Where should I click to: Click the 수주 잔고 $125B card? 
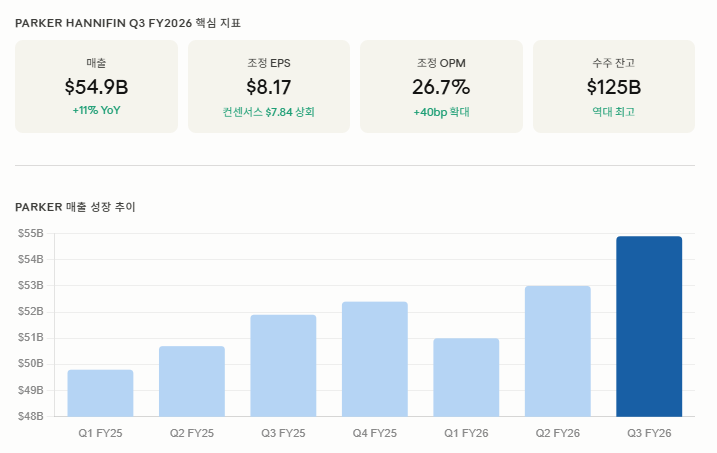(614, 86)
